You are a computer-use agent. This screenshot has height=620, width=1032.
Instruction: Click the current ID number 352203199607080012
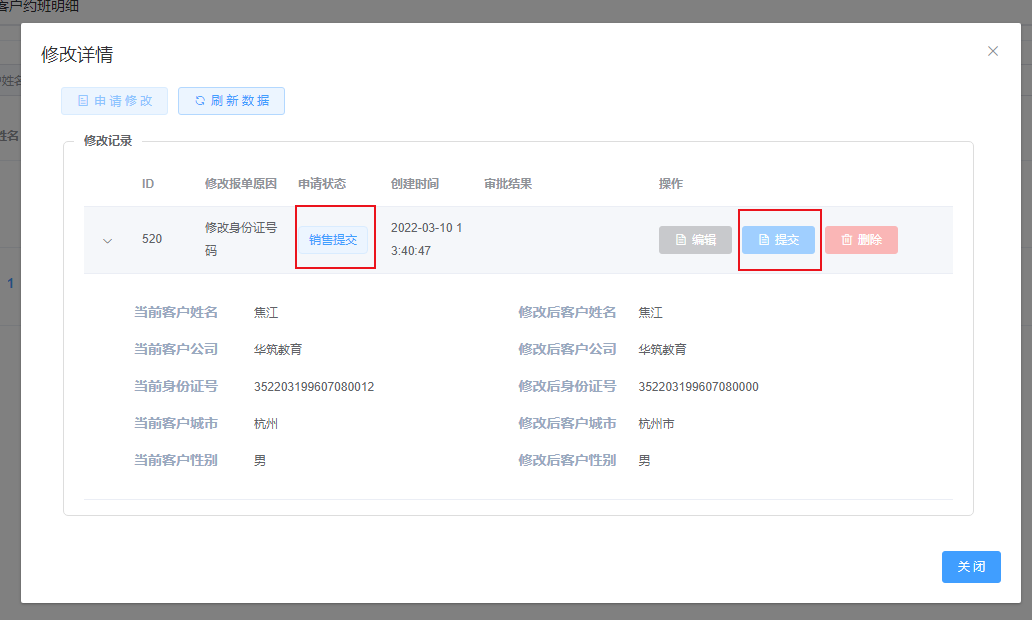click(314, 387)
